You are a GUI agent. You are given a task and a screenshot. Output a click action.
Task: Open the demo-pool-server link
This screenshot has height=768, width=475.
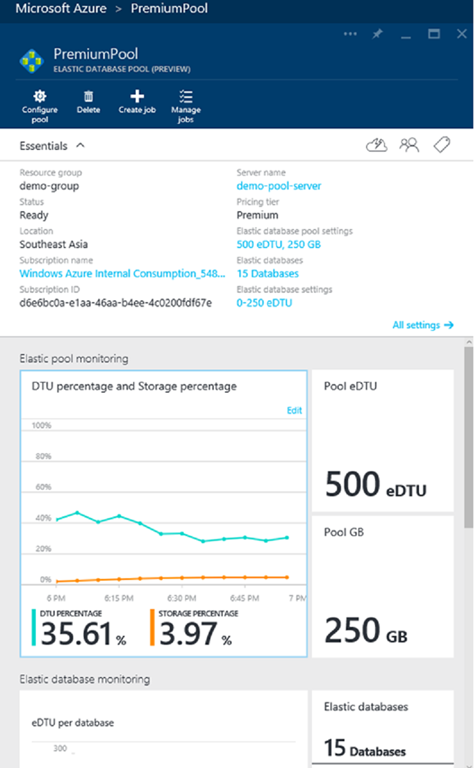click(x=279, y=186)
